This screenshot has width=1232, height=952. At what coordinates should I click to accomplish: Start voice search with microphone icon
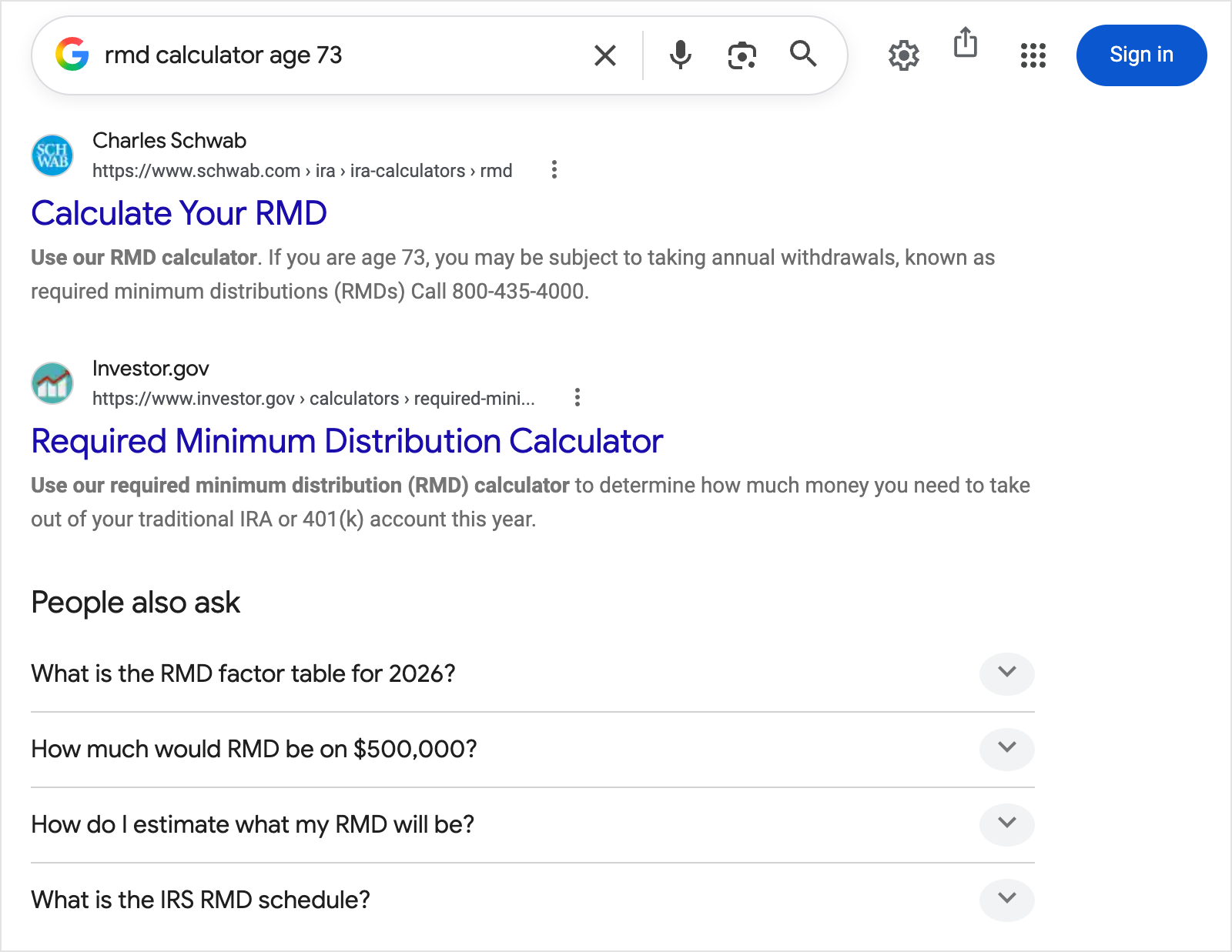[681, 55]
